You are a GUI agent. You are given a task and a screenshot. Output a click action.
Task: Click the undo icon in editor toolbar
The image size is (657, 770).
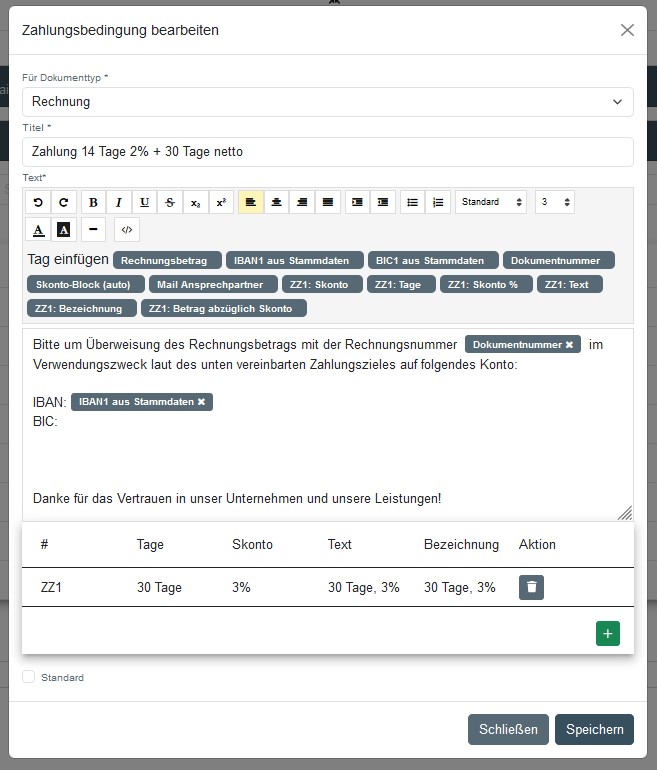(x=38, y=202)
